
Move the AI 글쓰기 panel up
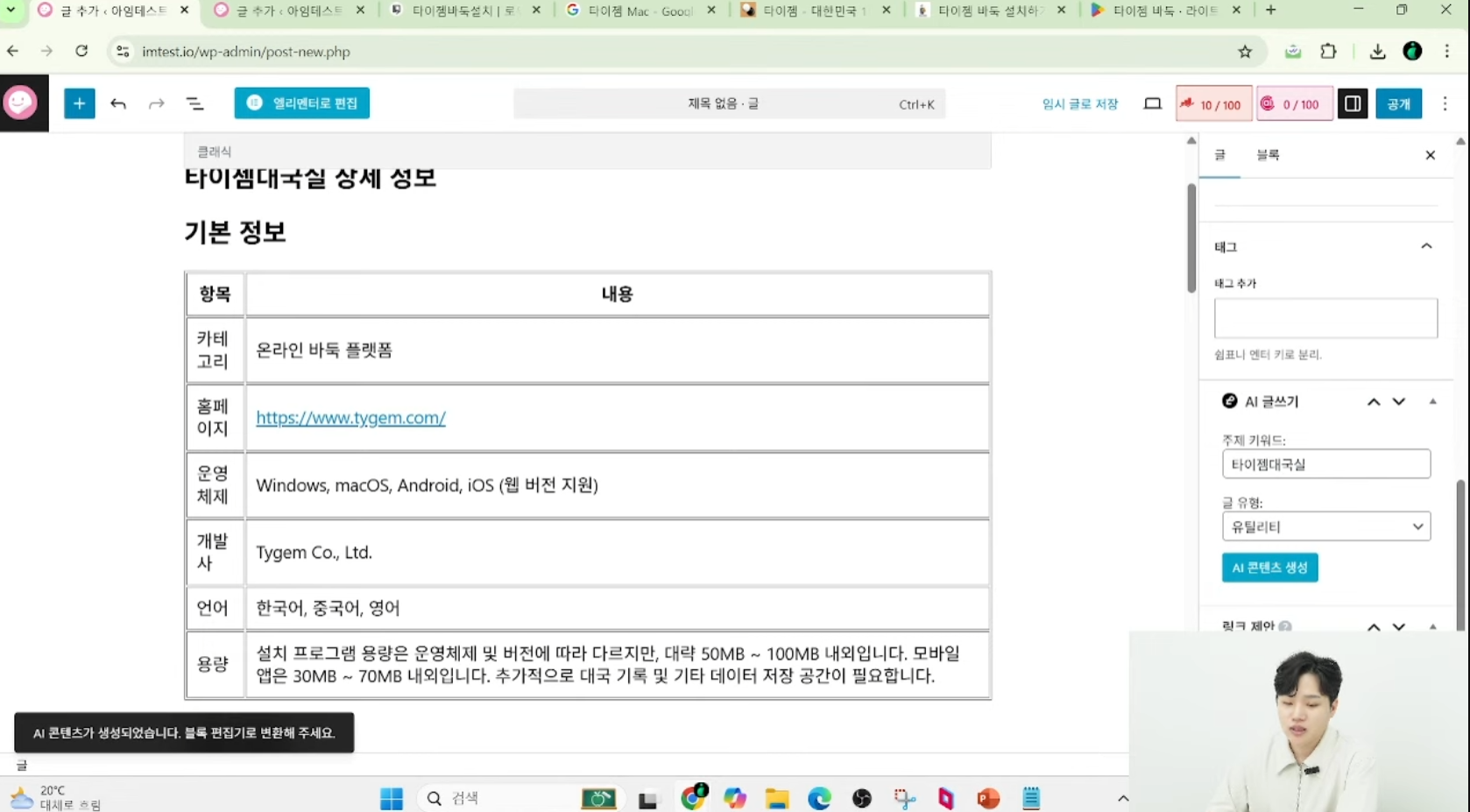point(1374,401)
